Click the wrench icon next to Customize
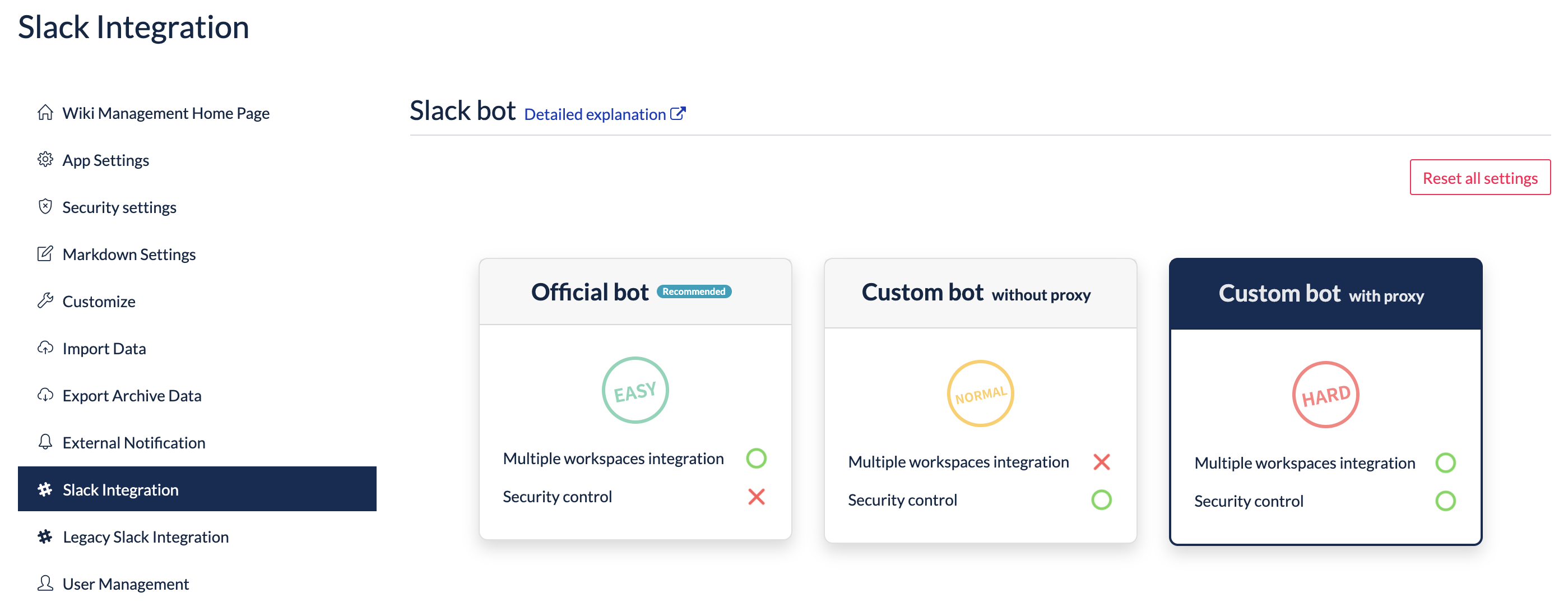This screenshot has height=611, width=1568. tap(45, 300)
